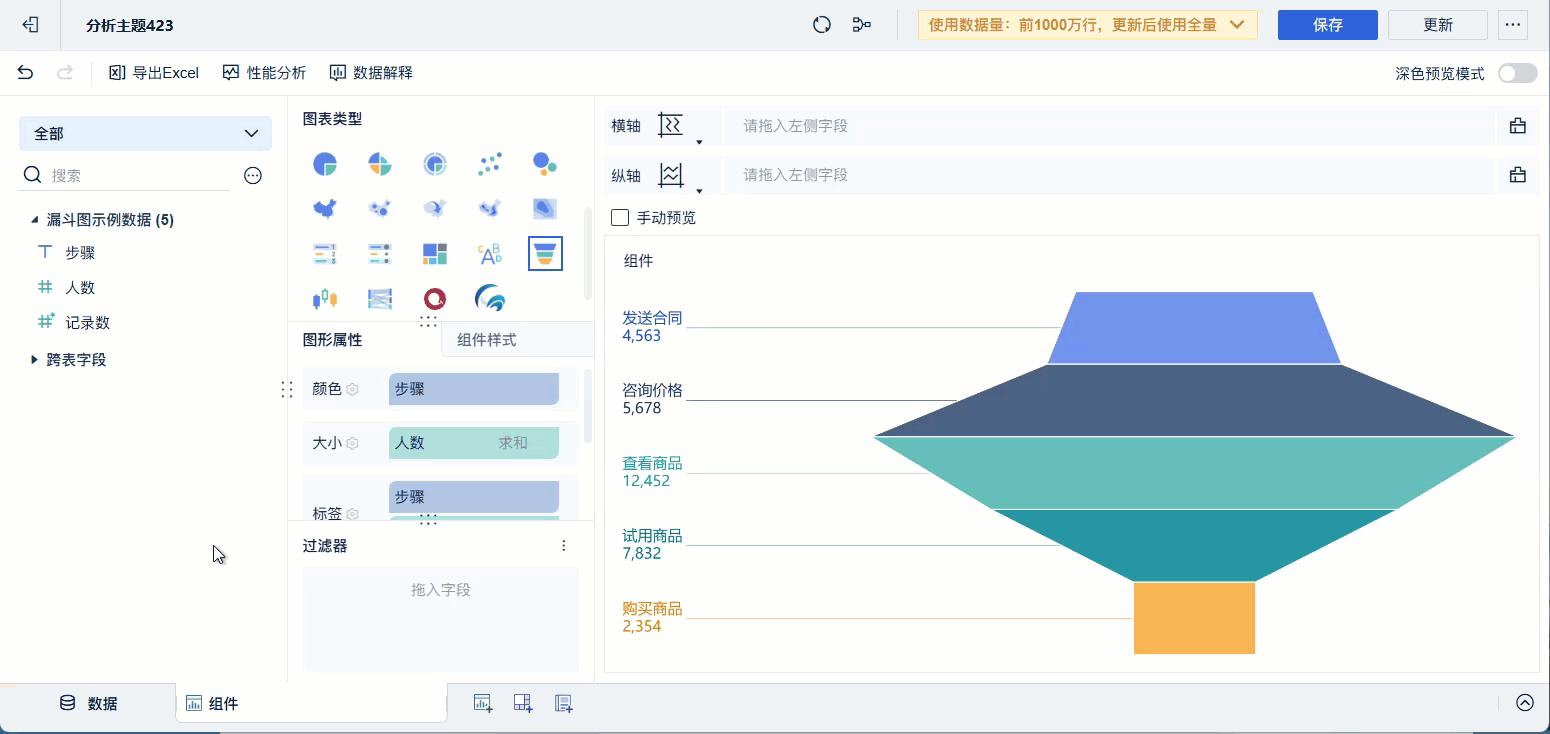Click the toolbox icon on 纵轴 row
The width and height of the screenshot is (1550, 734).
pyautogui.click(x=1518, y=175)
